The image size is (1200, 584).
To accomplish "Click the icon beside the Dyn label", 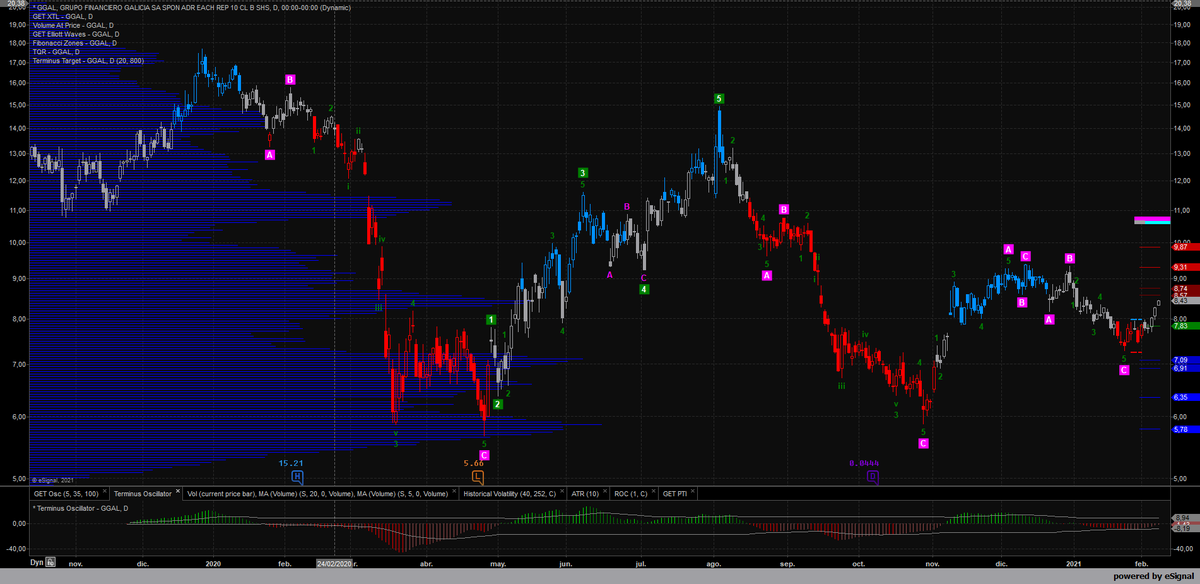I will 50,563.
